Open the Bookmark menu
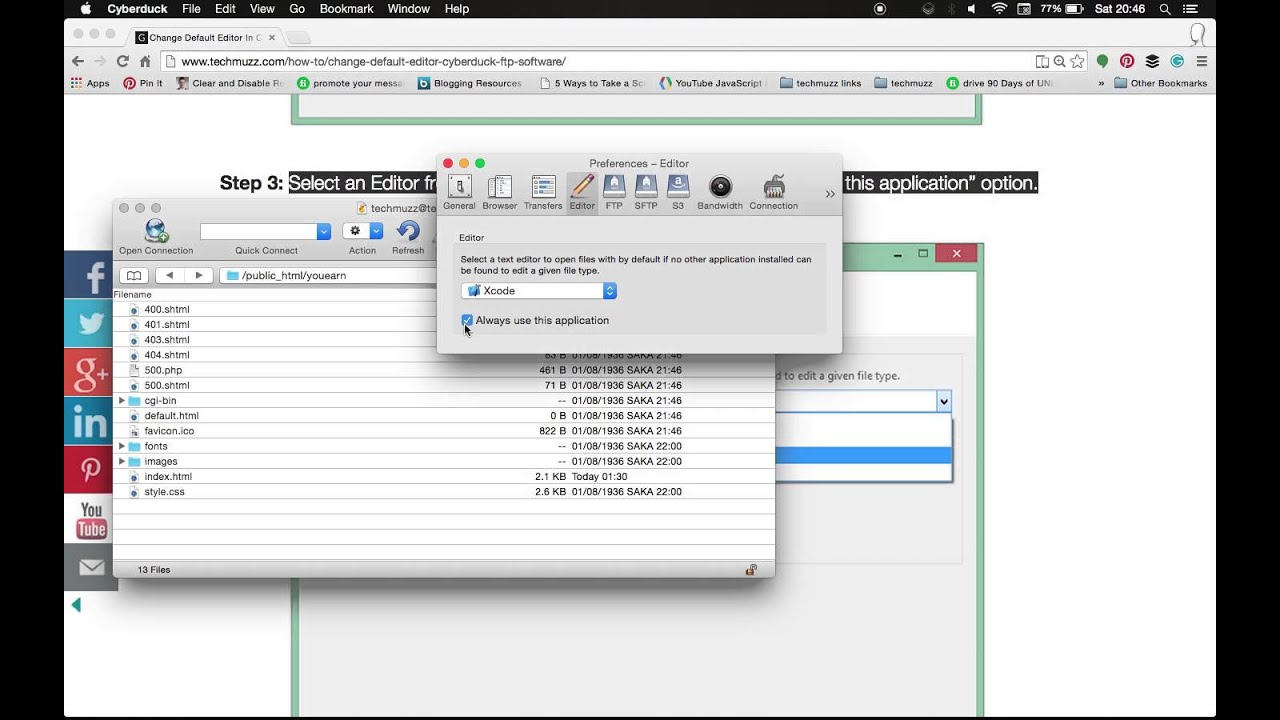1280x720 pixels. (346, 9)
